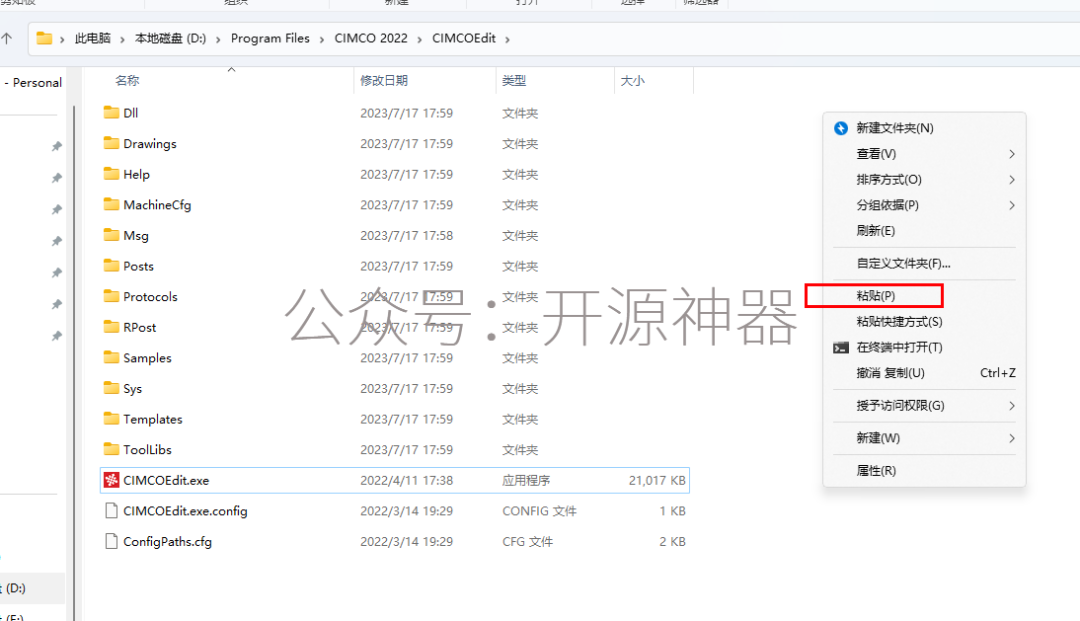Select the MachineCfg folder name
Image resolution: width=1080 pixels, height=621 pixels.
(157, 205)
